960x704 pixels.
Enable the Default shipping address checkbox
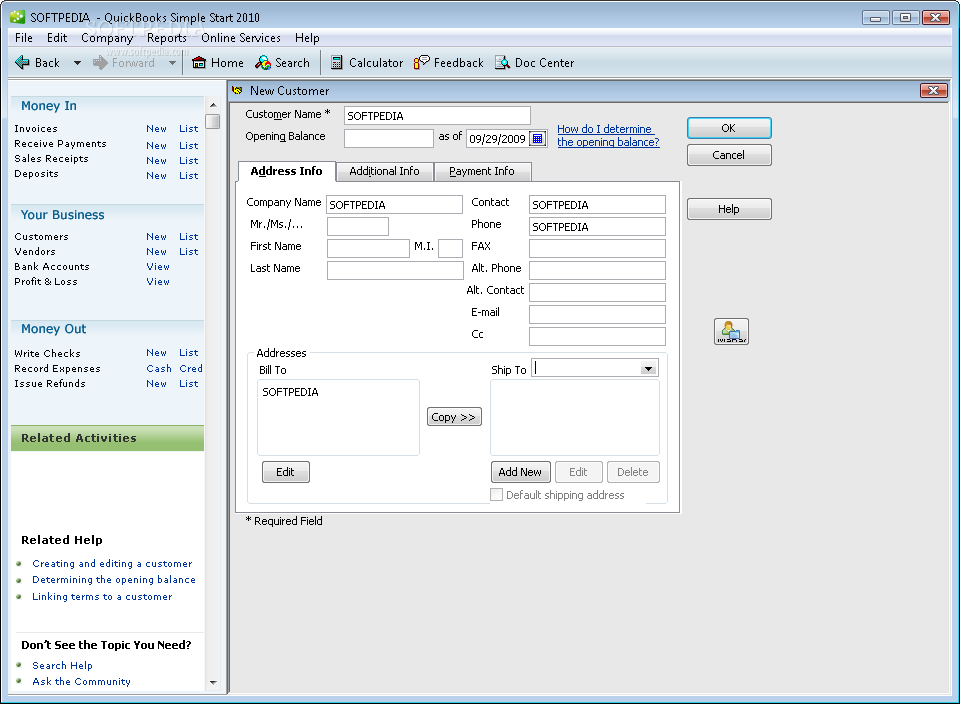pos(497,495)
